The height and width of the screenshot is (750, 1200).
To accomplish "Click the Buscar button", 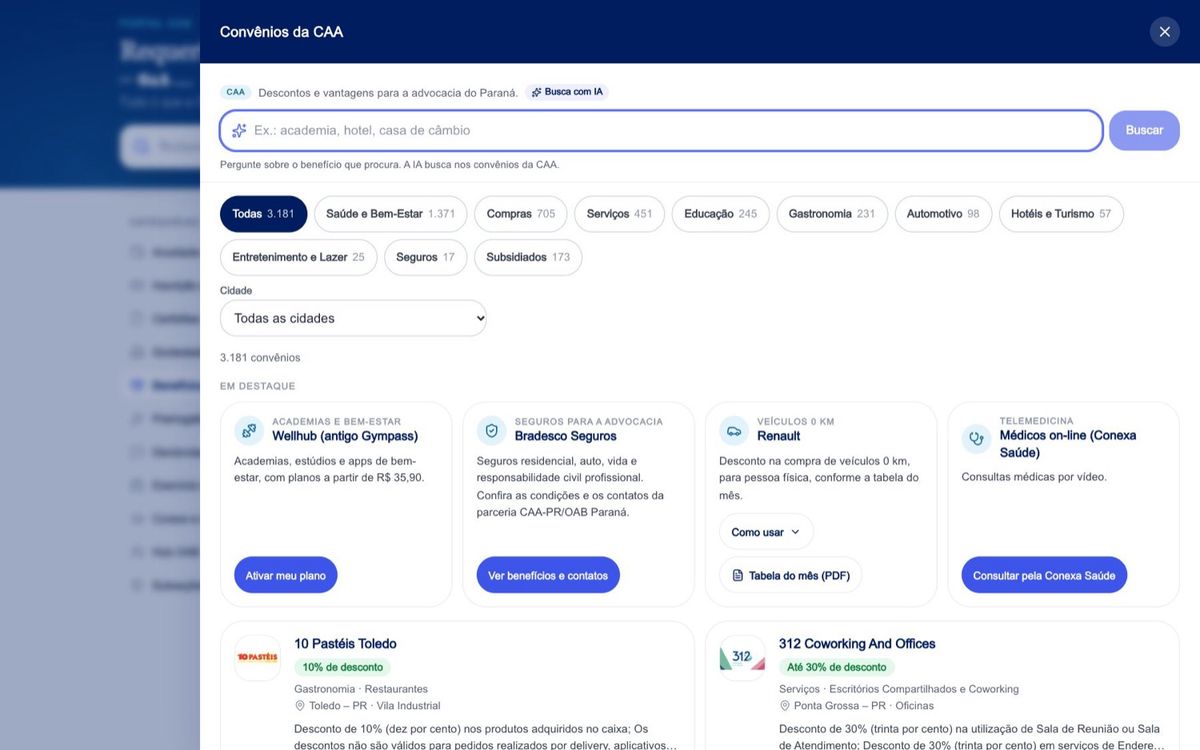I will [x=1144, y=130].
